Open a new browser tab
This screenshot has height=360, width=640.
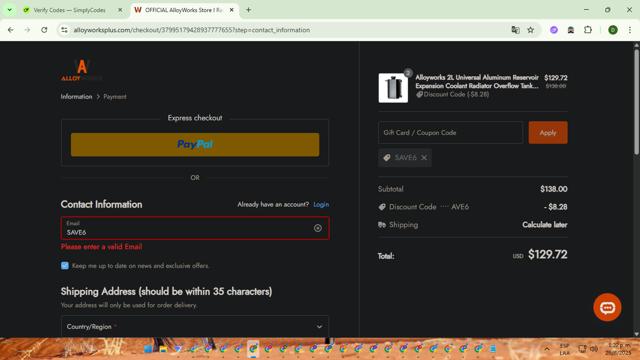pos(248,10)
